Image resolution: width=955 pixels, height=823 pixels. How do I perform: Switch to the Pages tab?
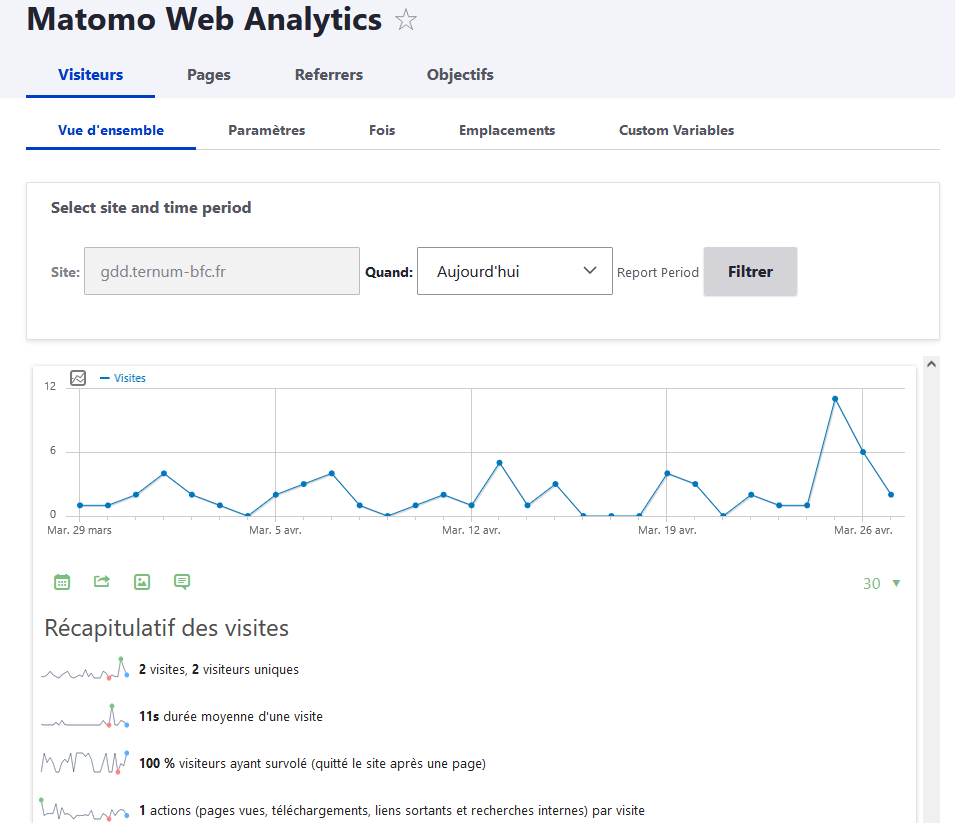pos(208,74)
